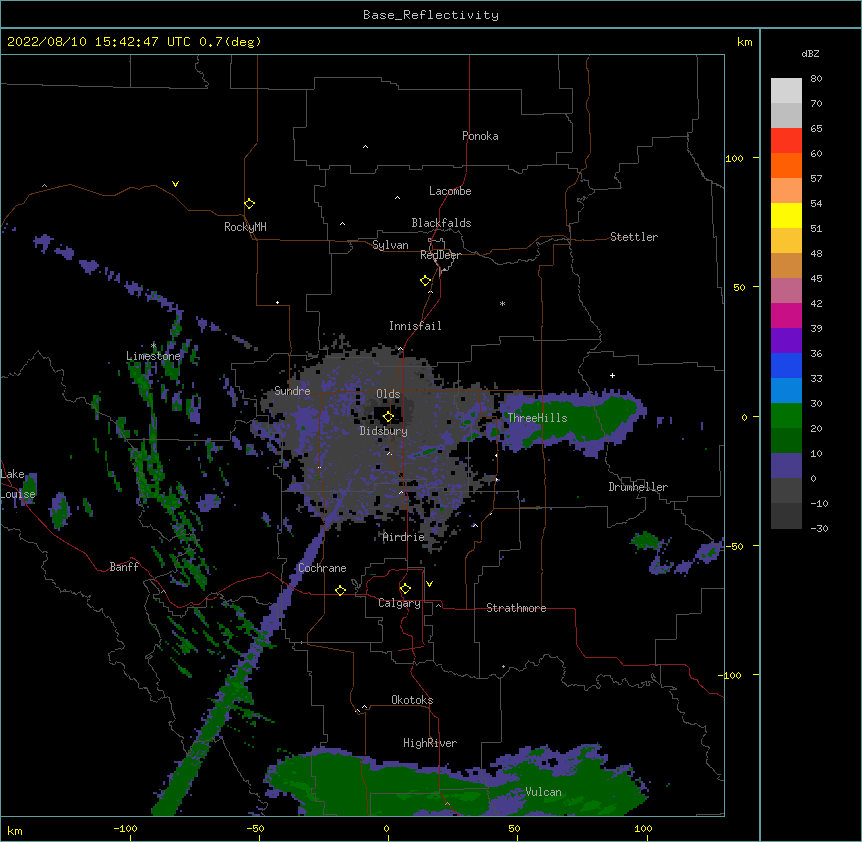Screen dimensions: 862x842
Task: Click the yellow diamond marker above Calgary label
Action: [x=405, y=589]
